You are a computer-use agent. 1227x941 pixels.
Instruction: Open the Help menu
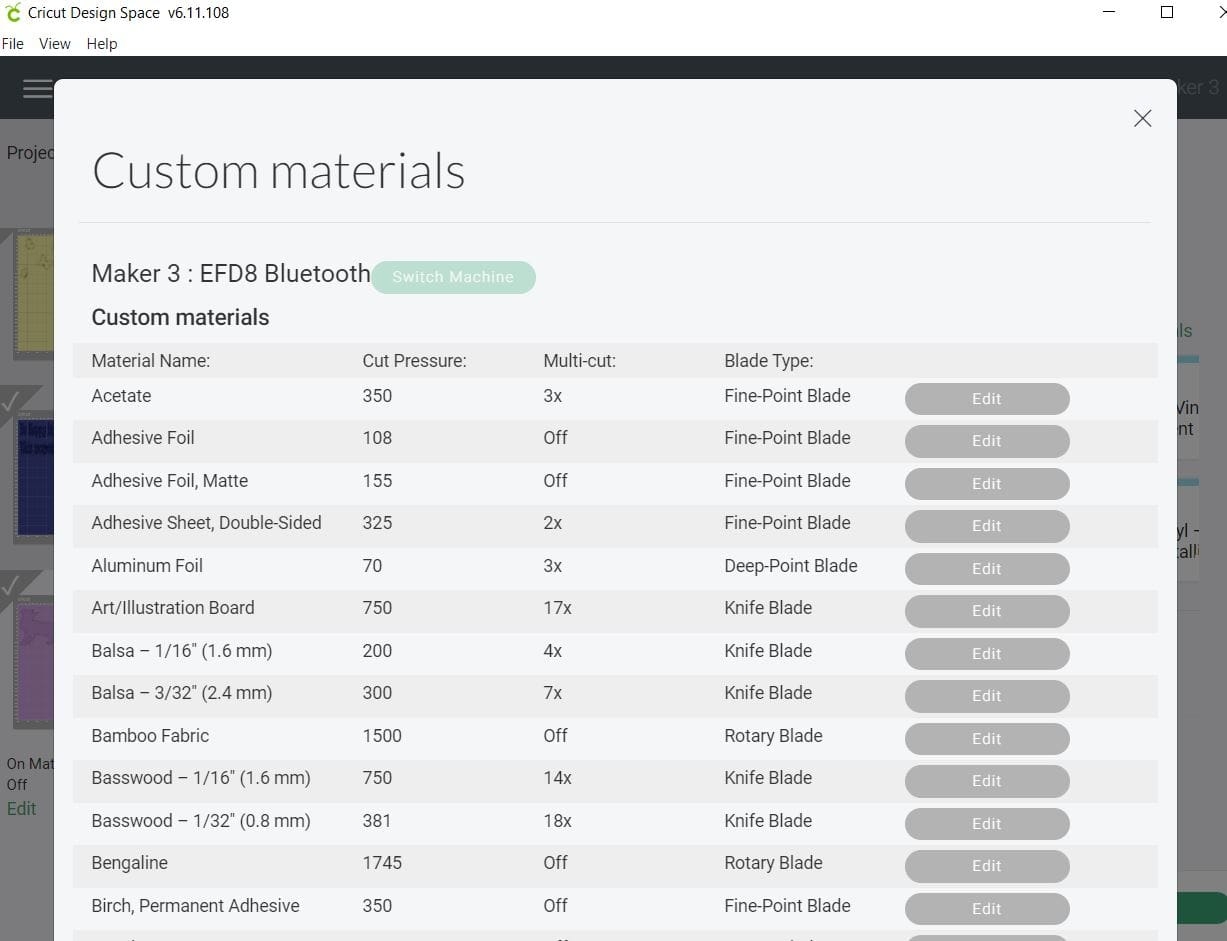pyautogui.click(x=101, y=43)
